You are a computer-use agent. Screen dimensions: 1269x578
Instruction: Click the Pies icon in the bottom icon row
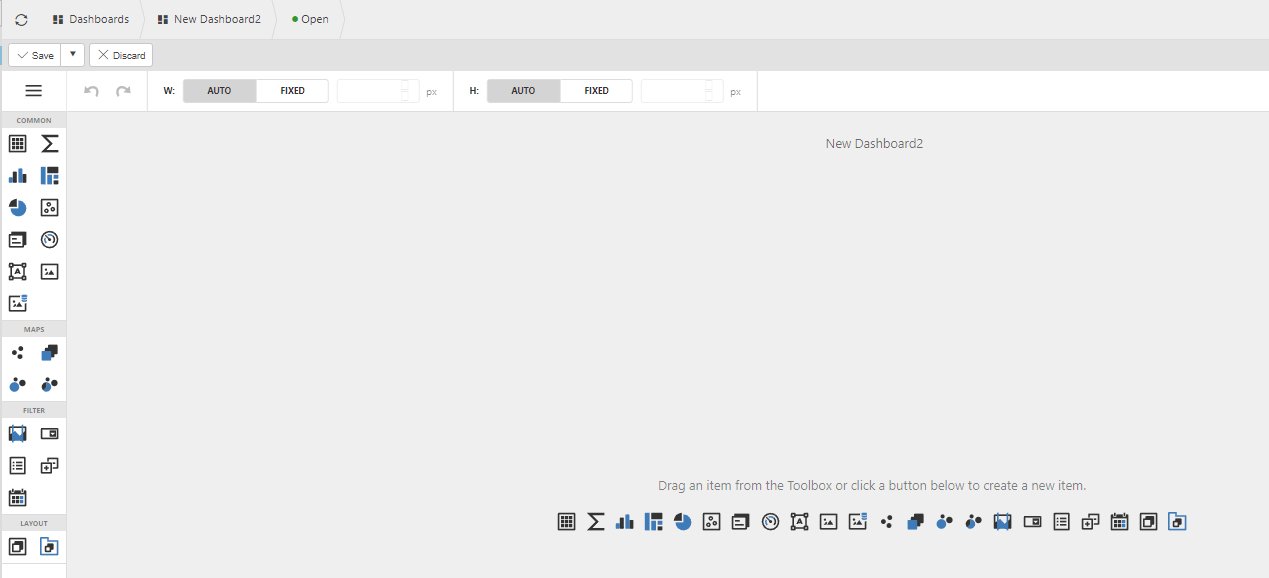tap(683, 521)
